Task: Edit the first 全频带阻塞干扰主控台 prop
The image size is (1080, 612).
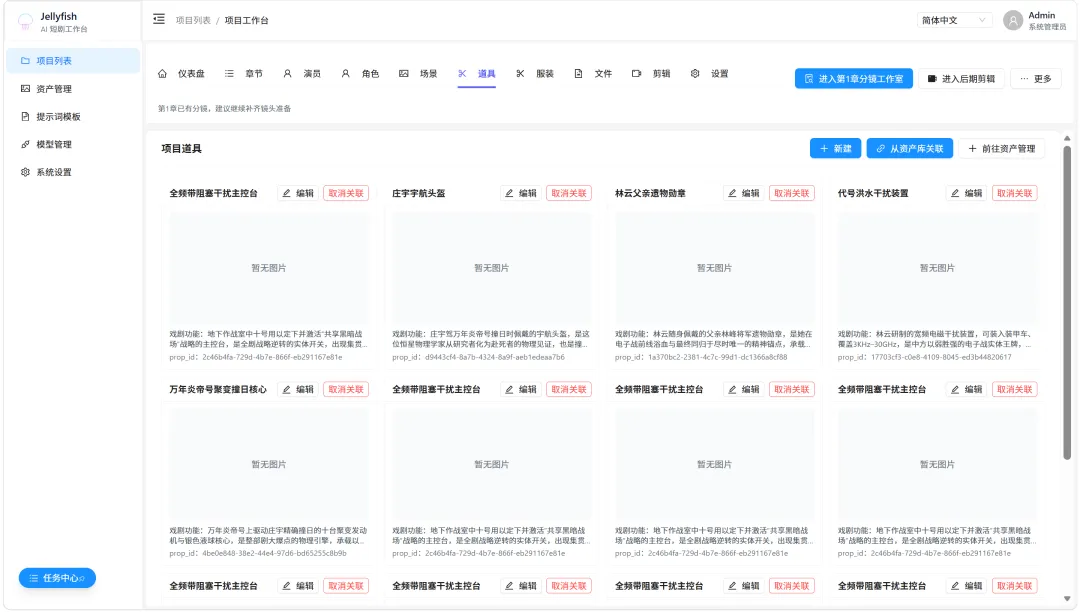Action: (x=298, y=193)
